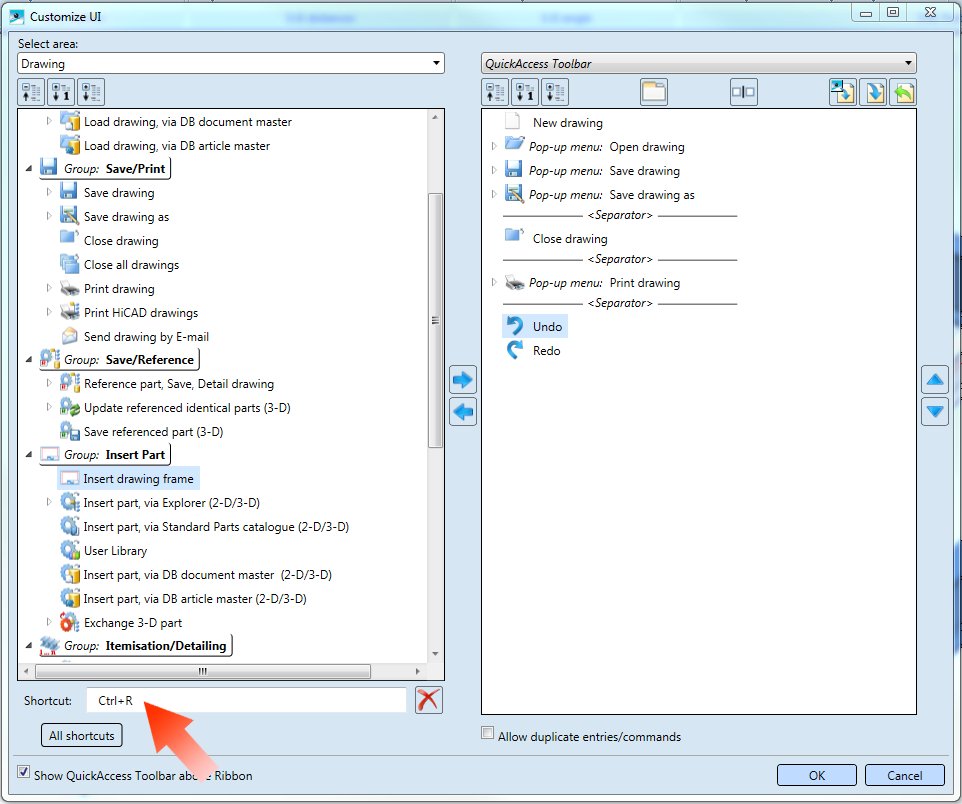
Task: Select Insert part, via DB document master
Action: pyautogui.click(x=207, y=574)
